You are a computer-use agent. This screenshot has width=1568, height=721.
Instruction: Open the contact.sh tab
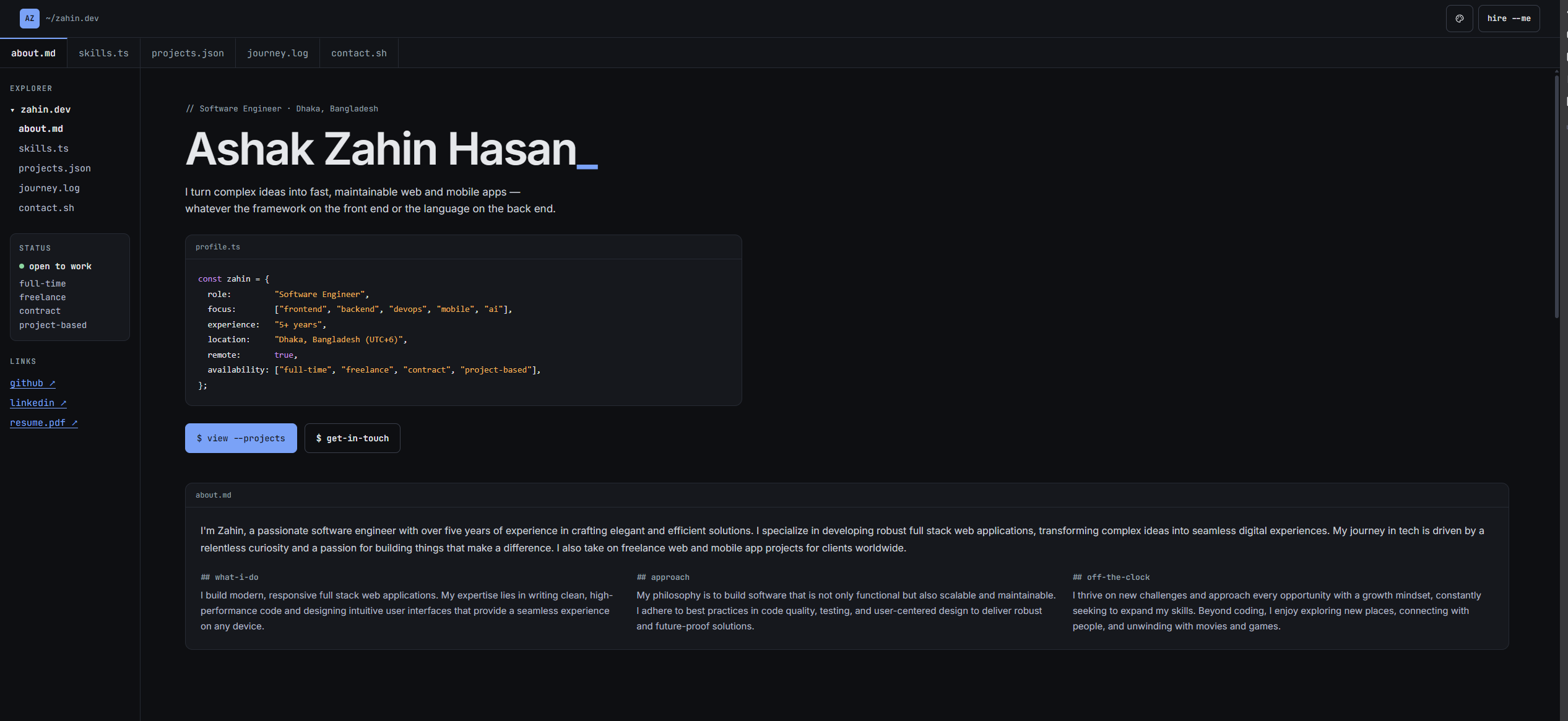click(359, 53)
